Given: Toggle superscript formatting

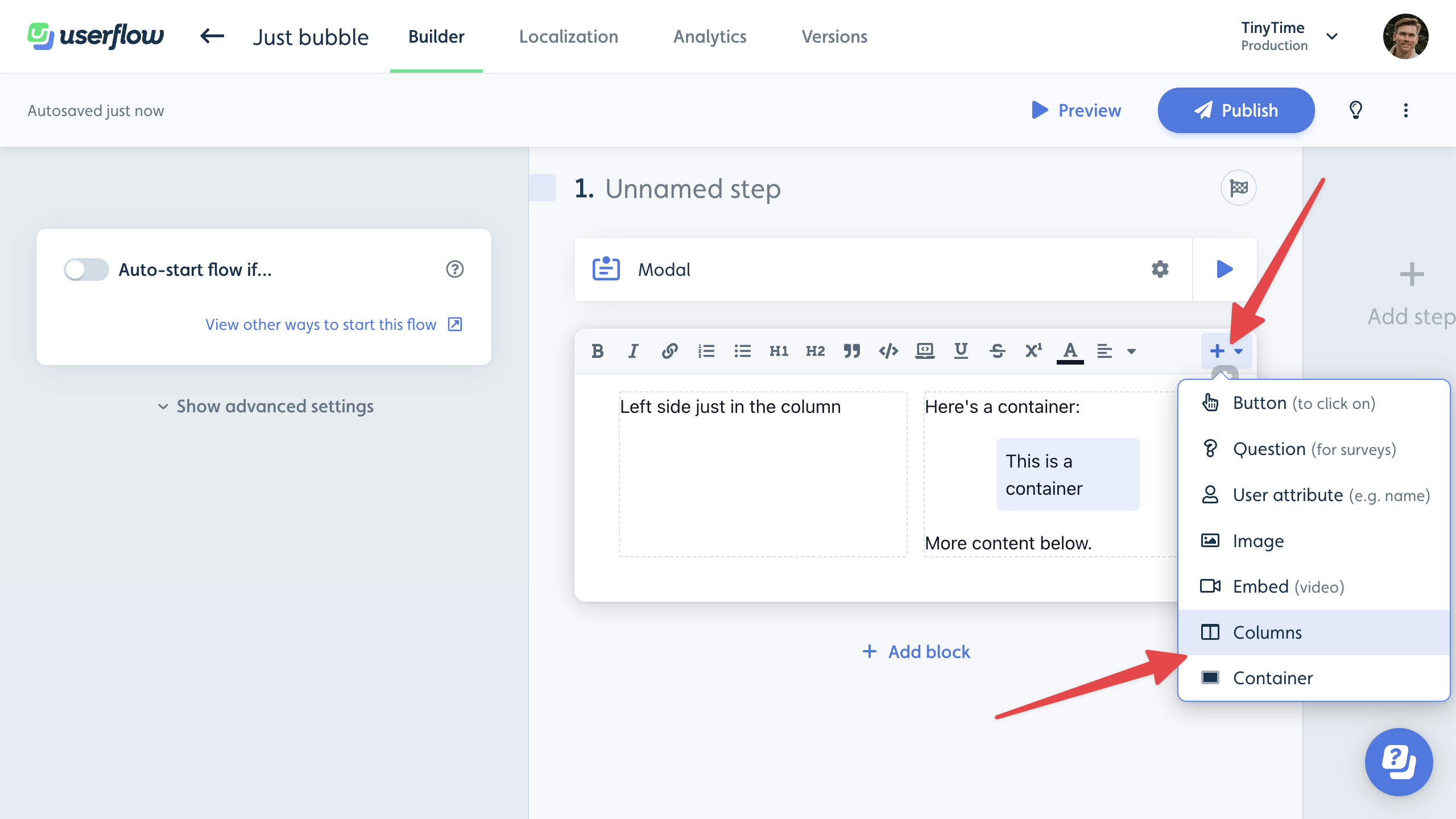Looking at the screenshot, I should pyautogui.click(x=1033, y=351).
